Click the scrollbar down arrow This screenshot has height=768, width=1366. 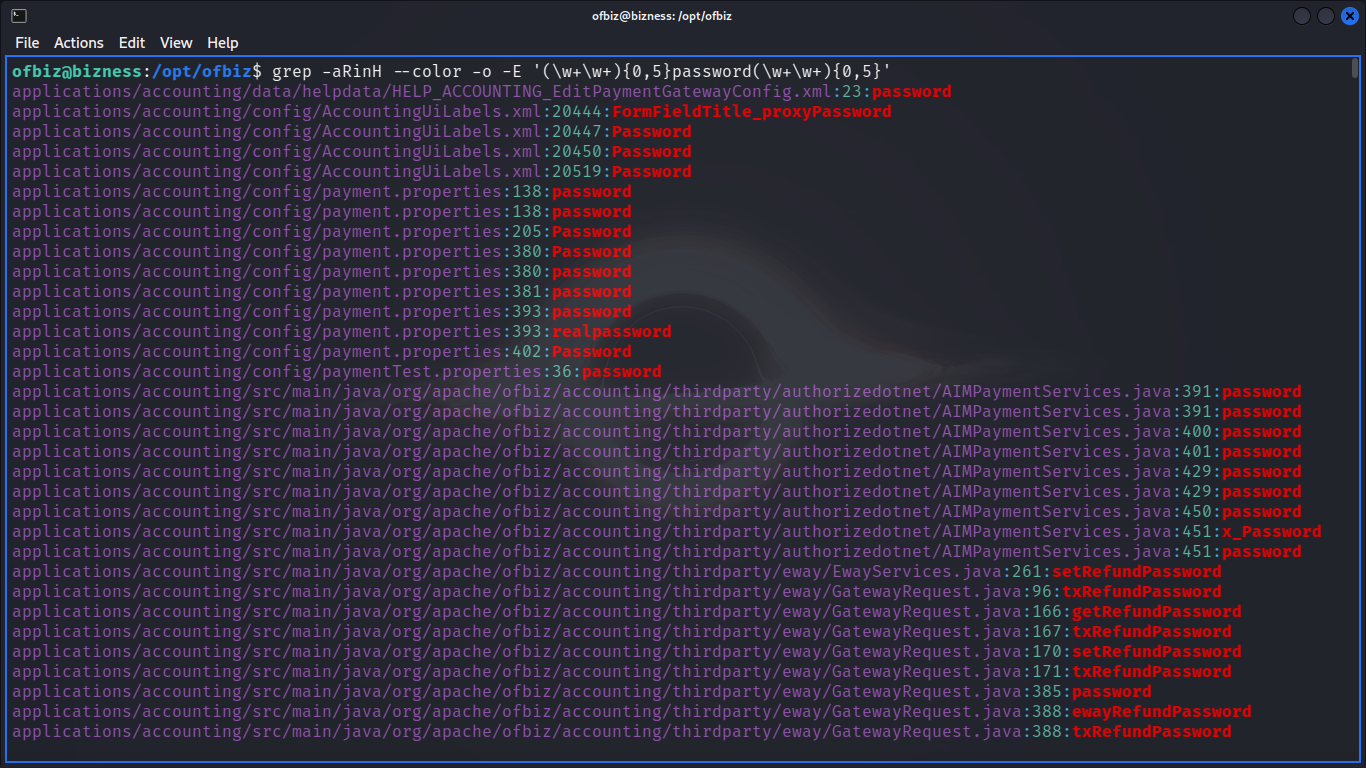[x=1355, y=756]
